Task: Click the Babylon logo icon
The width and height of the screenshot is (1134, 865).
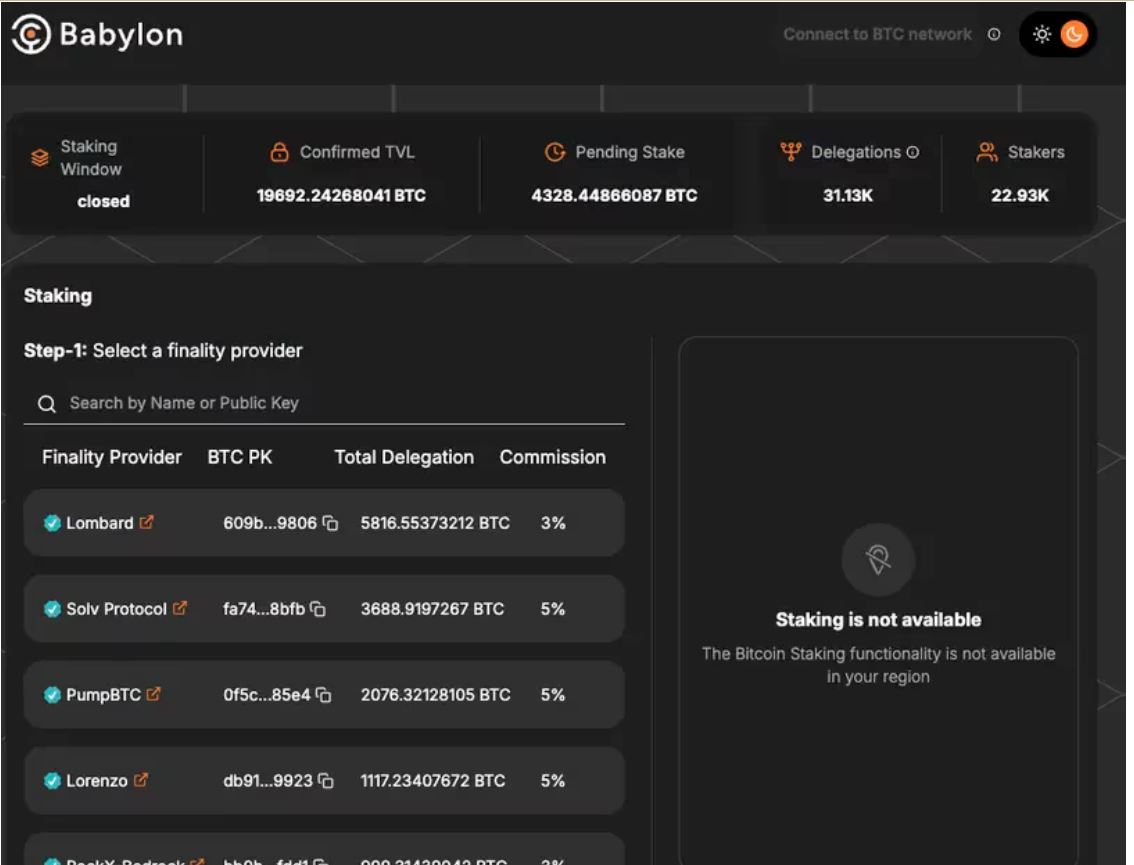Action: (x=30, y=35)
